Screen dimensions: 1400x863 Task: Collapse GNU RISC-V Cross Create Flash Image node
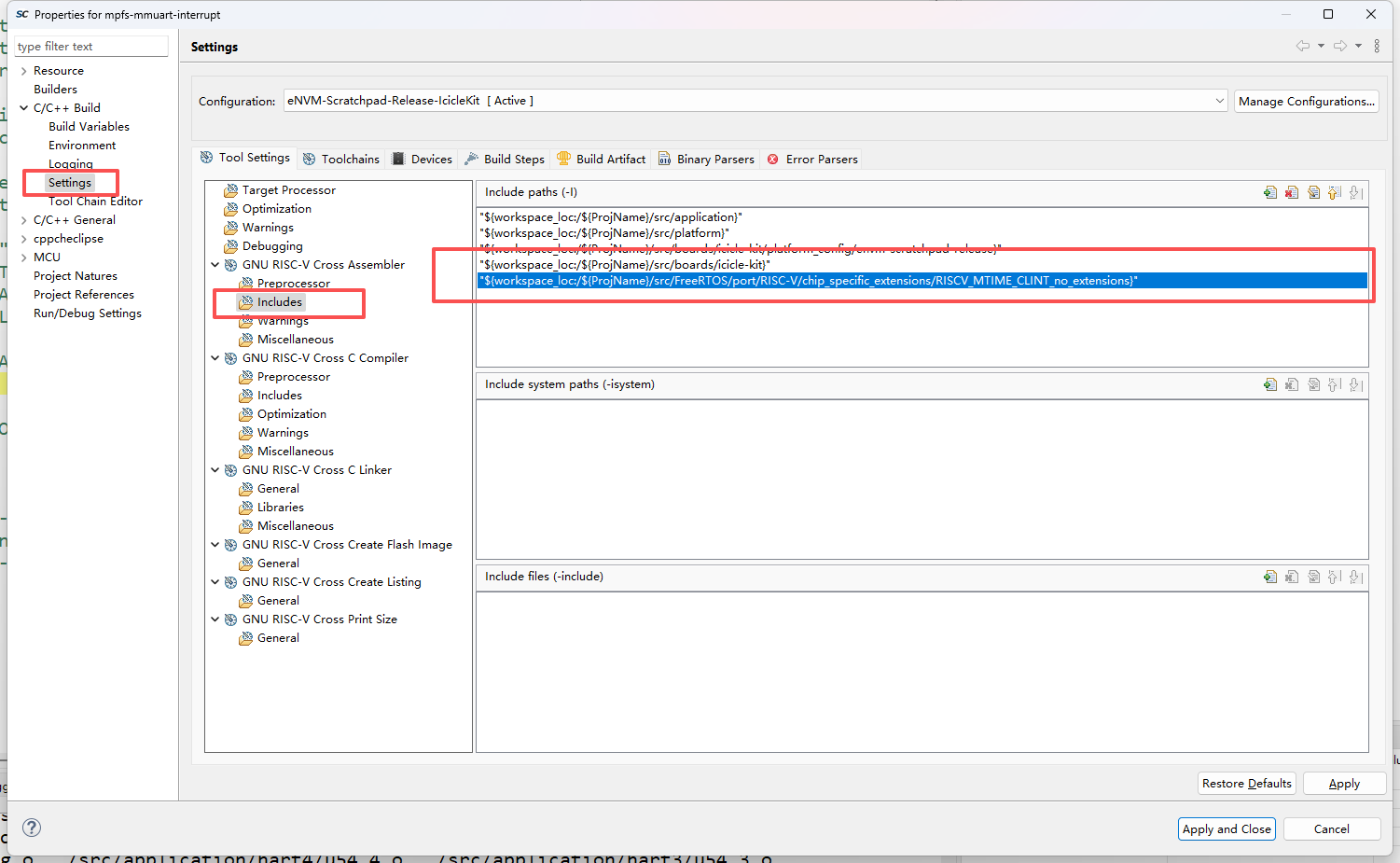pos(215,545)
